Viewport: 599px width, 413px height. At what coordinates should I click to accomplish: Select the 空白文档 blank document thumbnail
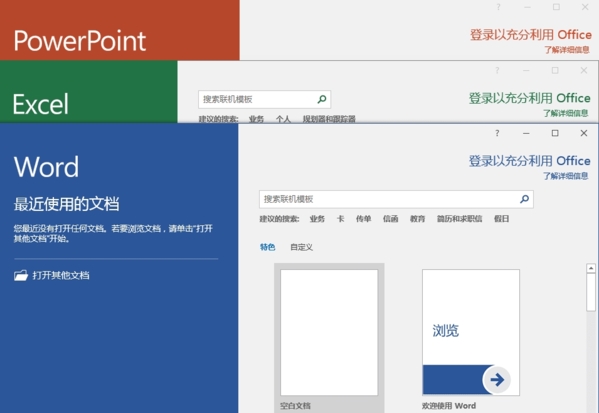tap(329, 332)
